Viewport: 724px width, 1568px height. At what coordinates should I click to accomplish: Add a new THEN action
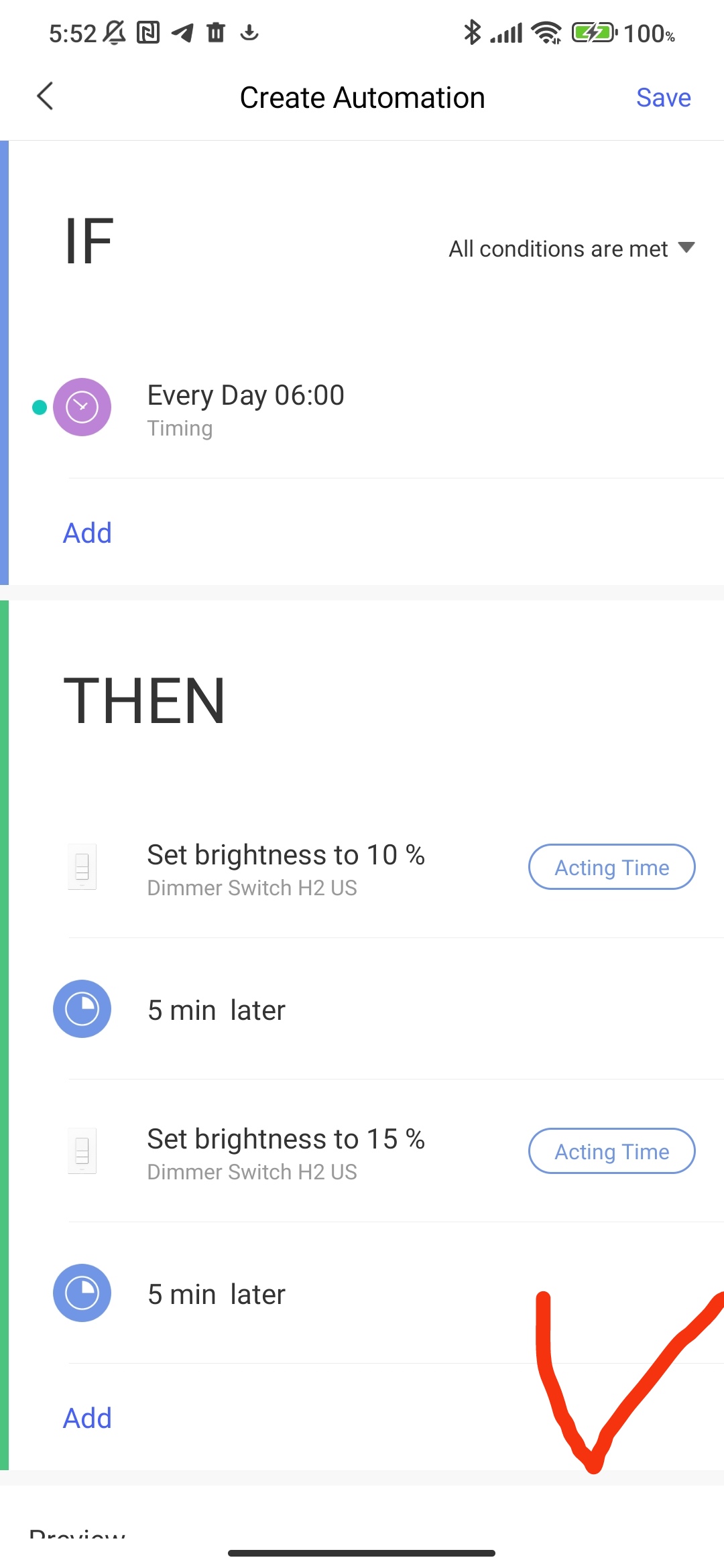(87, 1419)
